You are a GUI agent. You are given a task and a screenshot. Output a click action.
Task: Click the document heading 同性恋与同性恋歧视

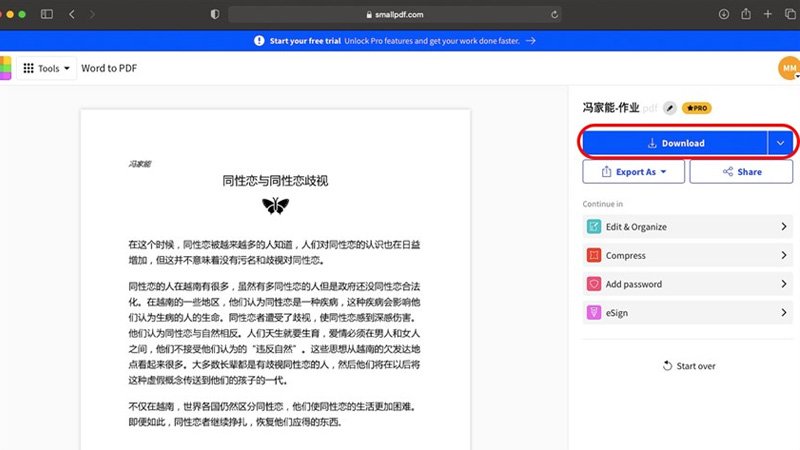coord(275,181)
